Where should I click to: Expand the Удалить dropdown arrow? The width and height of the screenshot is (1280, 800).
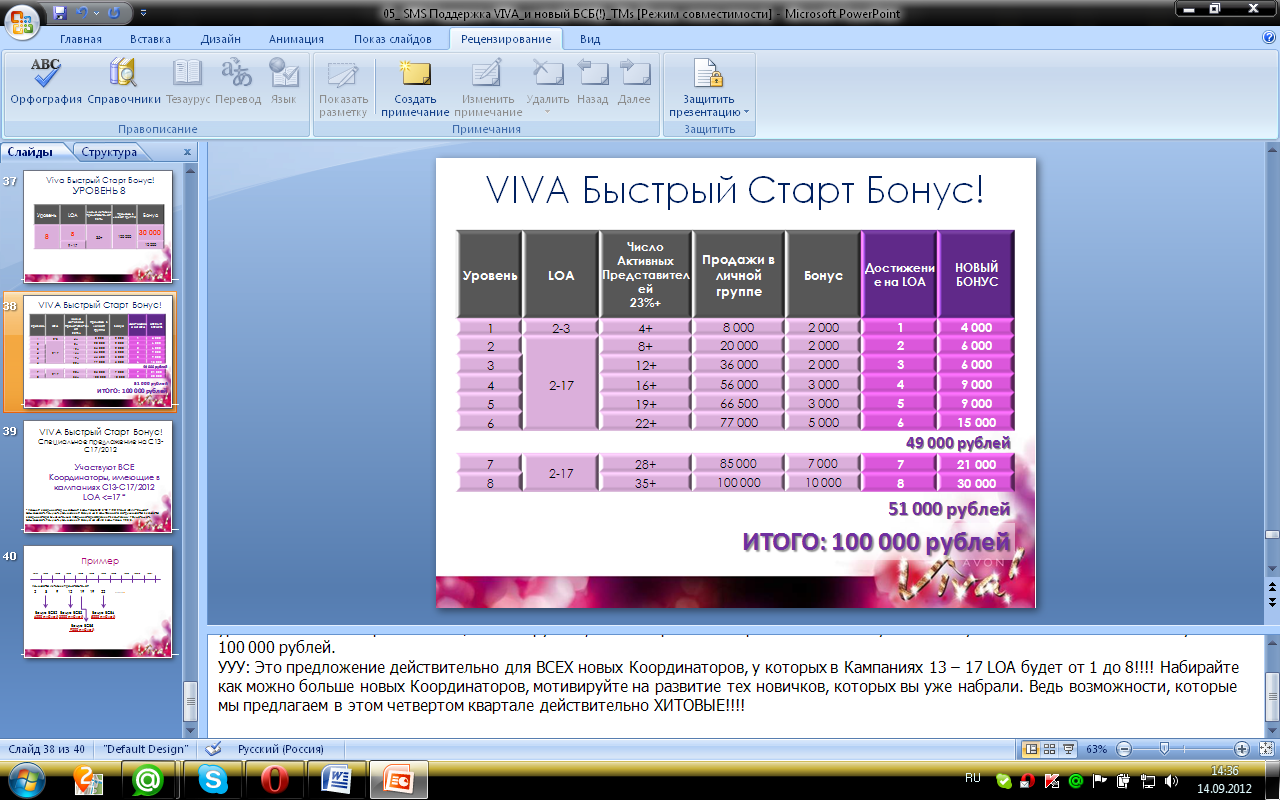(x=548, y=112)
